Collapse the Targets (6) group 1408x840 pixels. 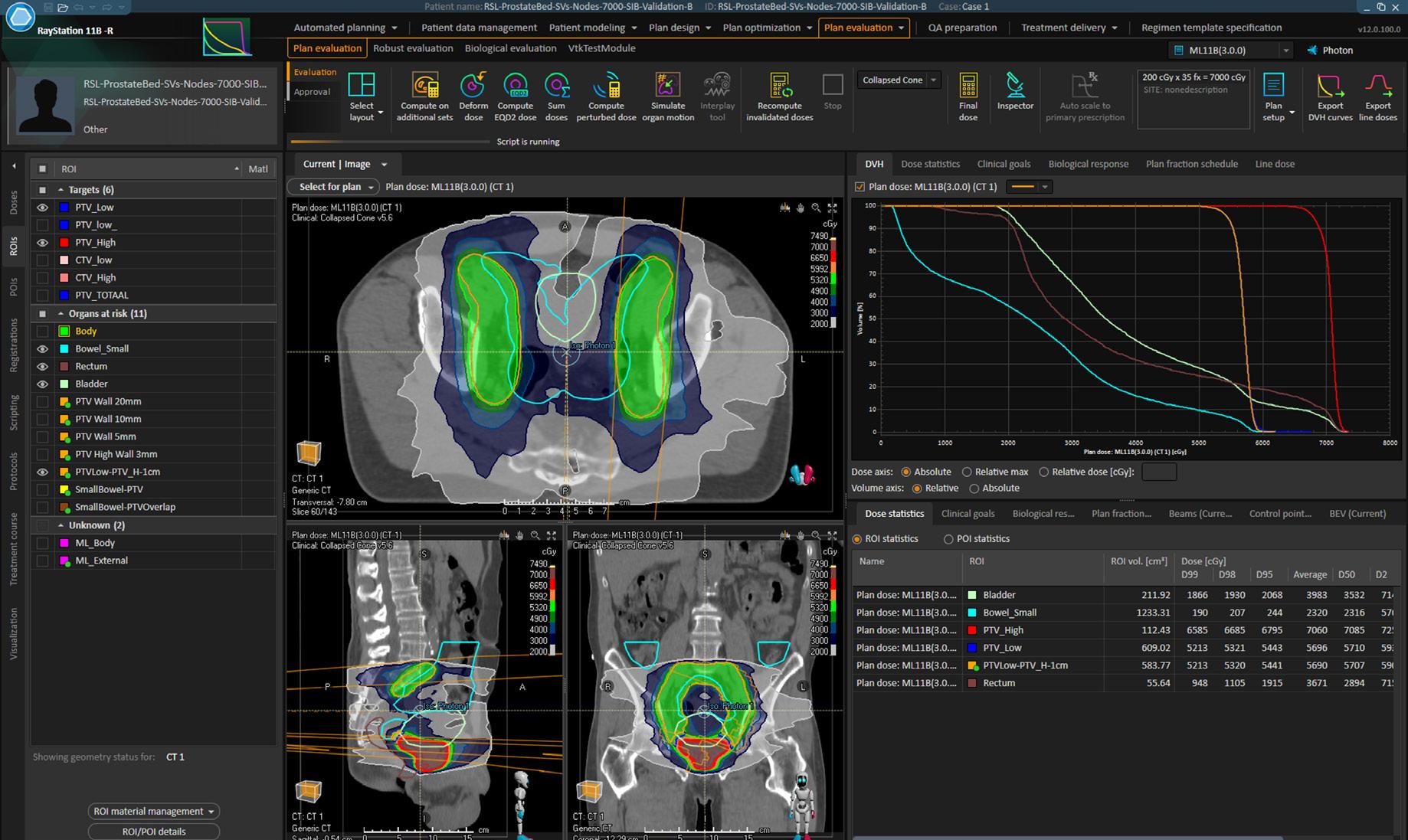(61, 190)
